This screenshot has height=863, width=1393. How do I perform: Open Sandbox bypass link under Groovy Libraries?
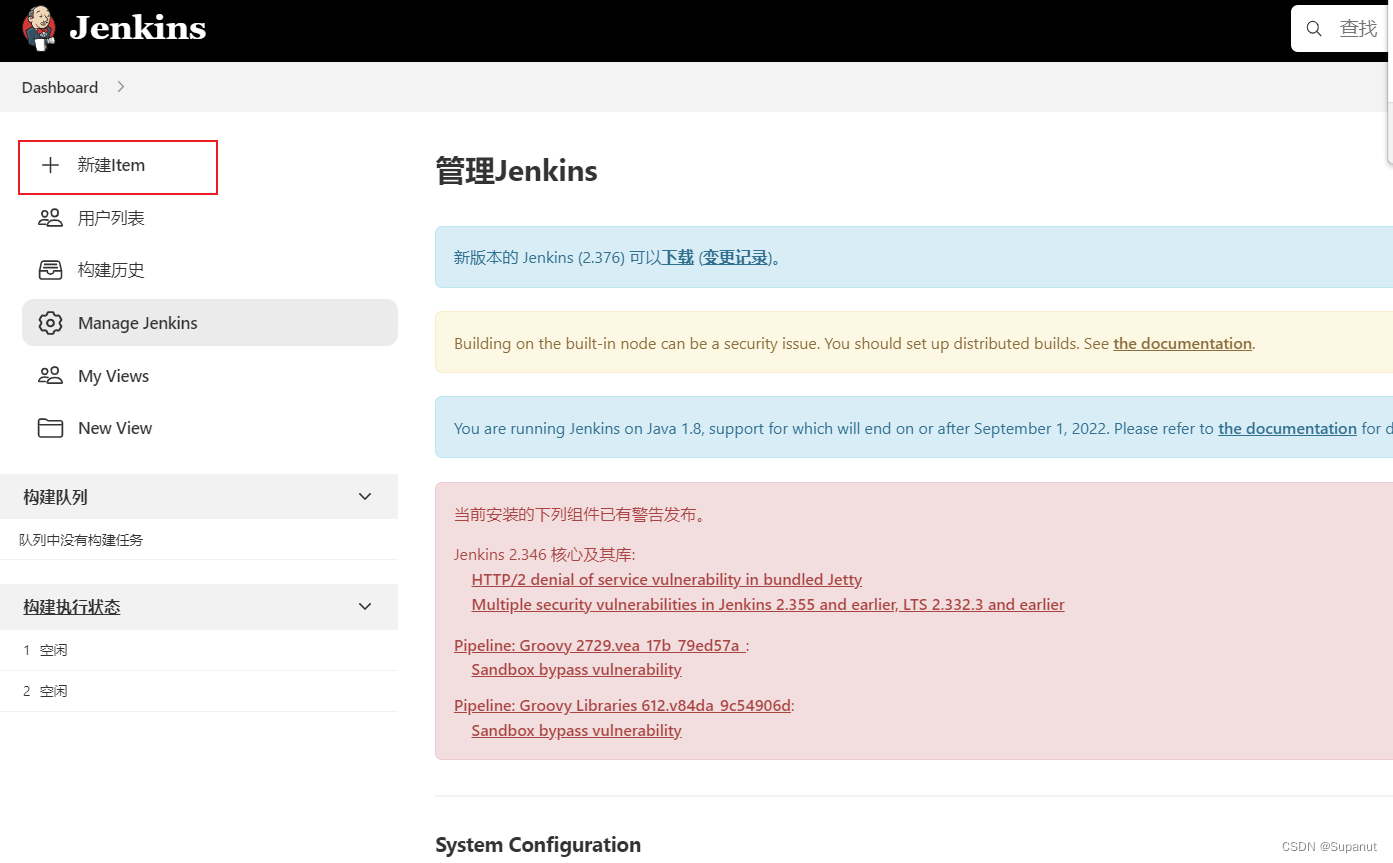576,730
